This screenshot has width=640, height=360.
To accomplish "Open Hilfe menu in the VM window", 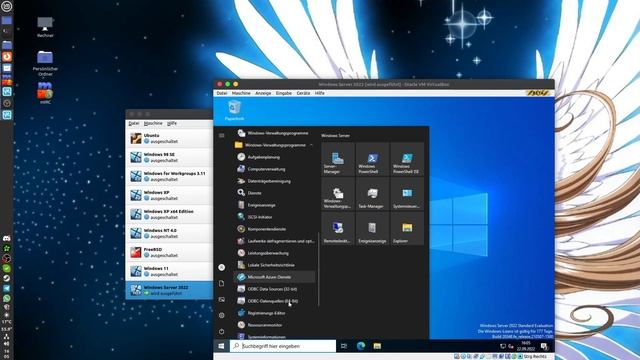I will (x=320, y=93).
